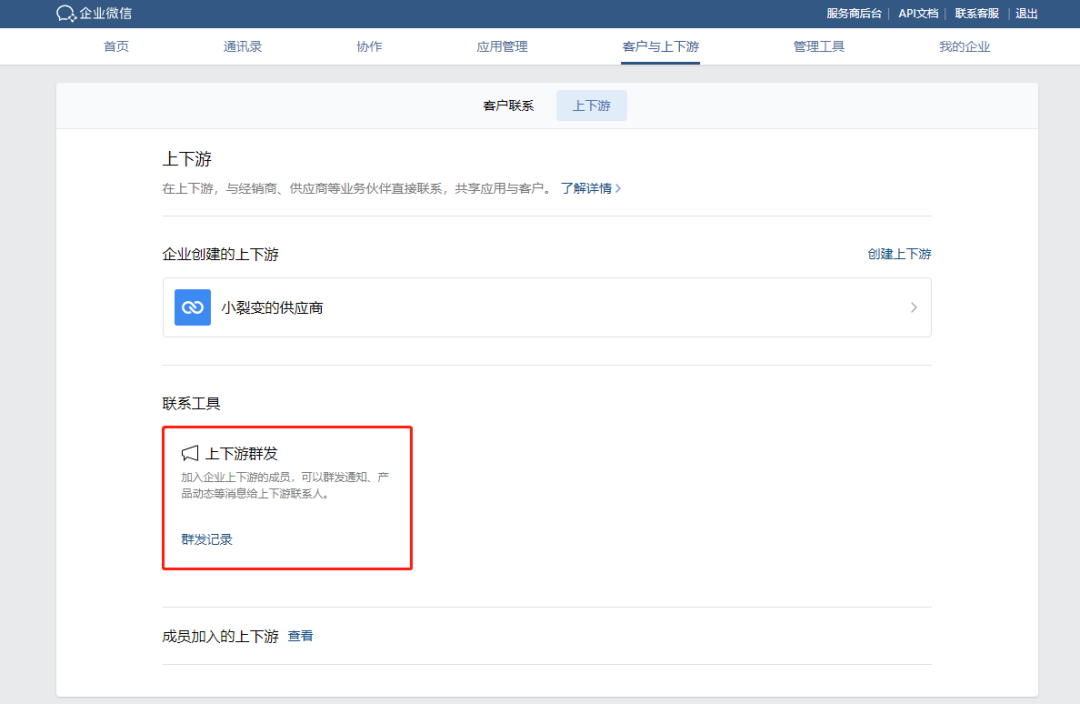
Task: Open the API文档 page
Action: pos(918,13)
